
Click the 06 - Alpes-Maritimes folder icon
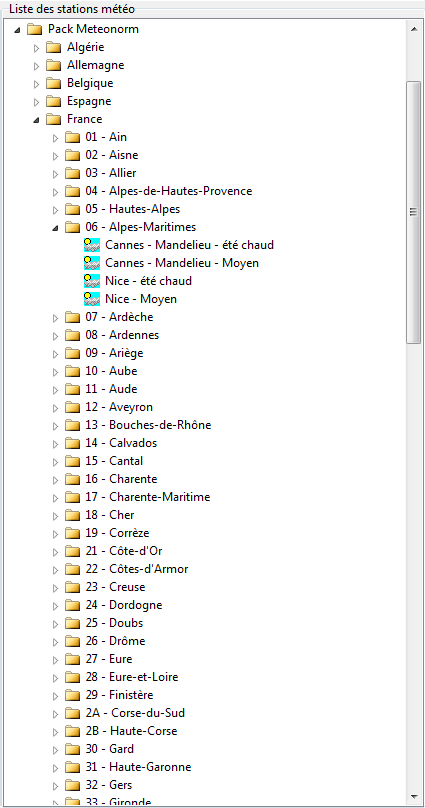(x=72, y=227)
